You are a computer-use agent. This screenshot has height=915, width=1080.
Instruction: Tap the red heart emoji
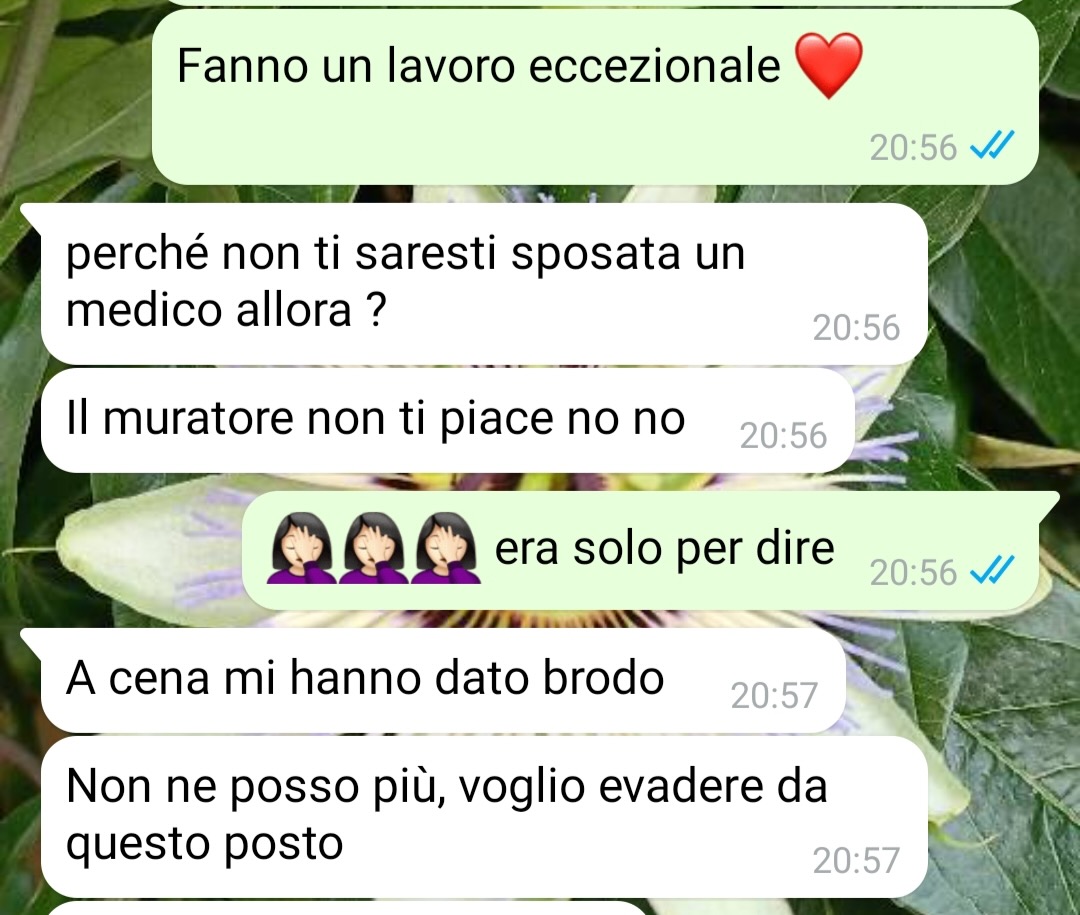coord(829,66)
